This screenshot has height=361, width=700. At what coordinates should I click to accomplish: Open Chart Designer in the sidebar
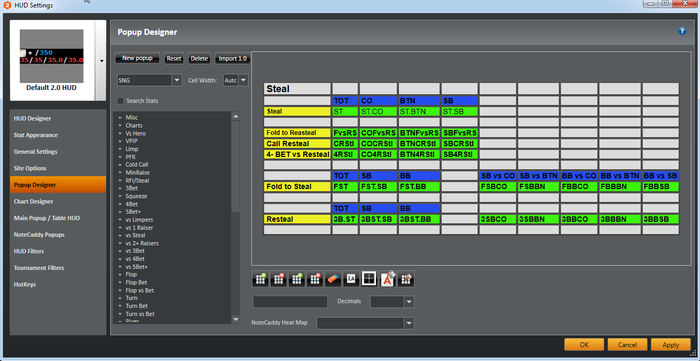[x=58, y=201]
